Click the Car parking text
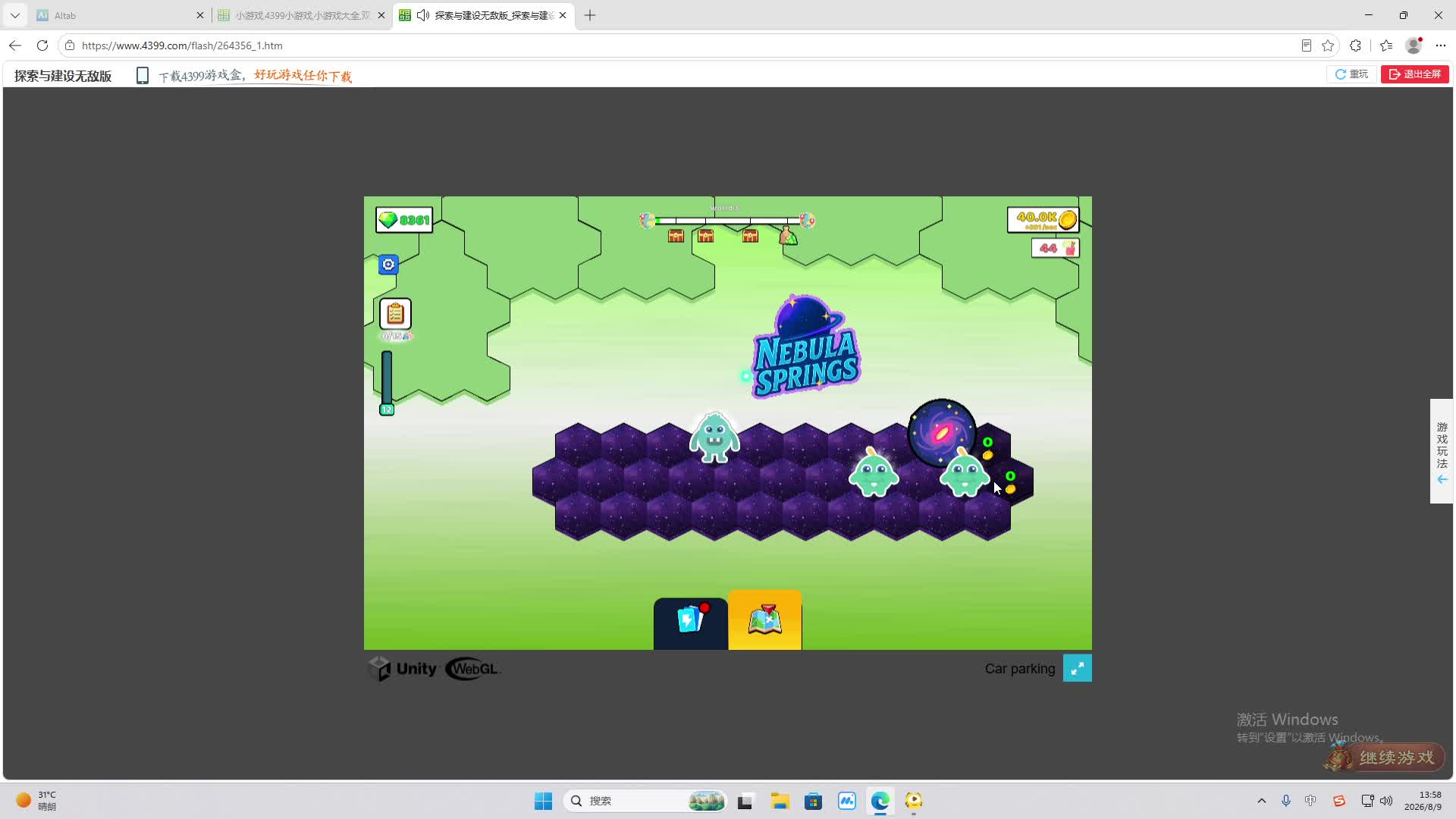1456x819 pixels. (x=1020, y=669)
